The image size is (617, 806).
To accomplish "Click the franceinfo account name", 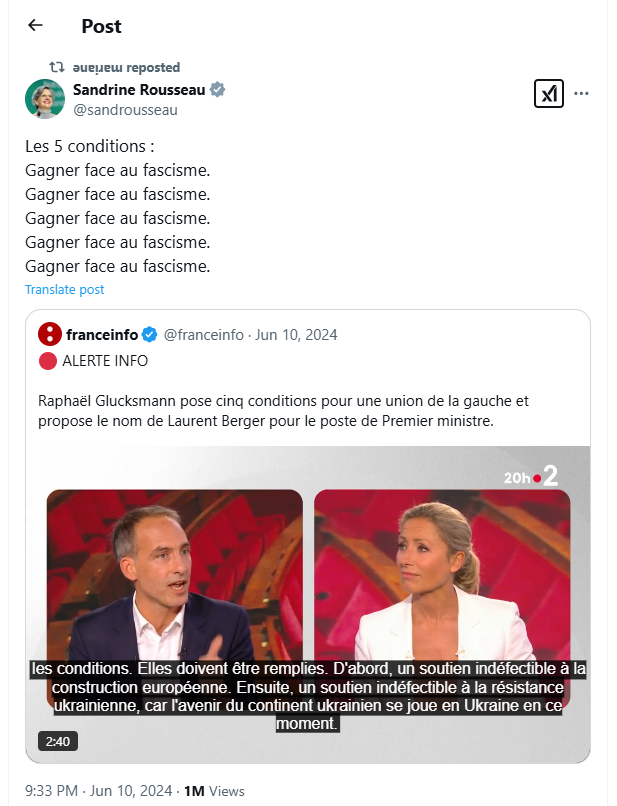I will pos(102,334).
